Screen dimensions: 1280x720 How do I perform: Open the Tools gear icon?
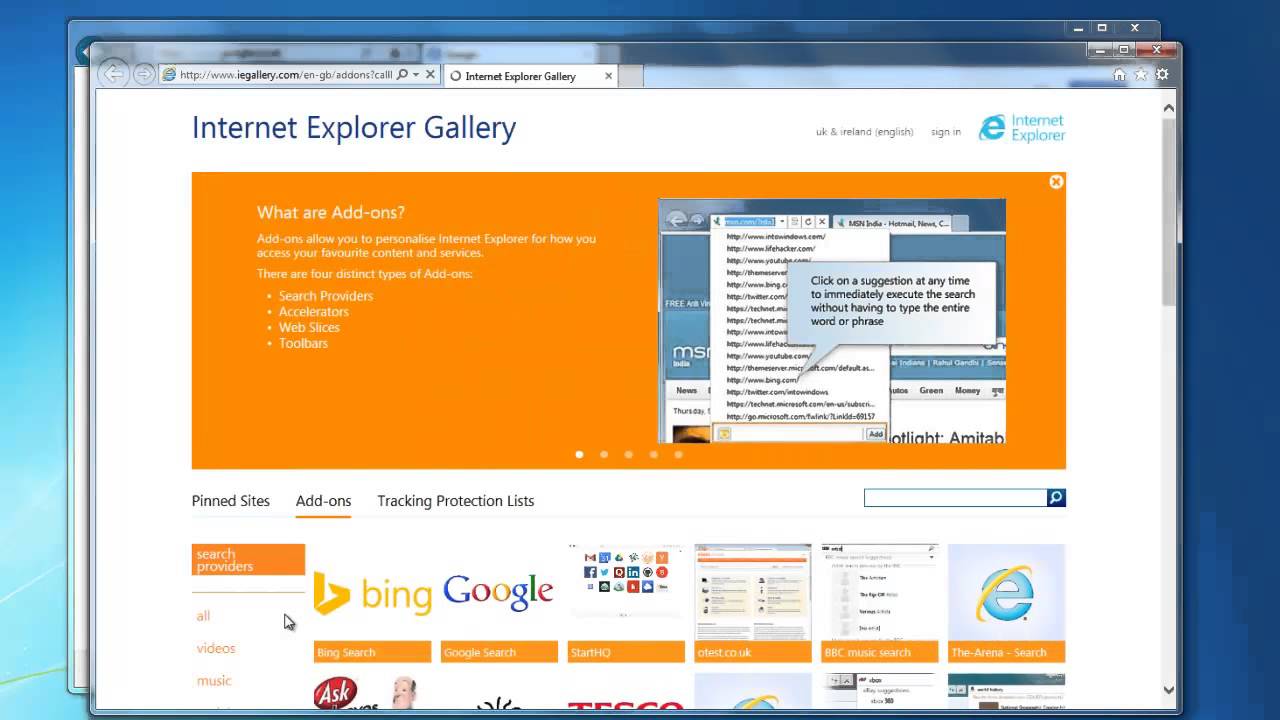pos(1162,74)
